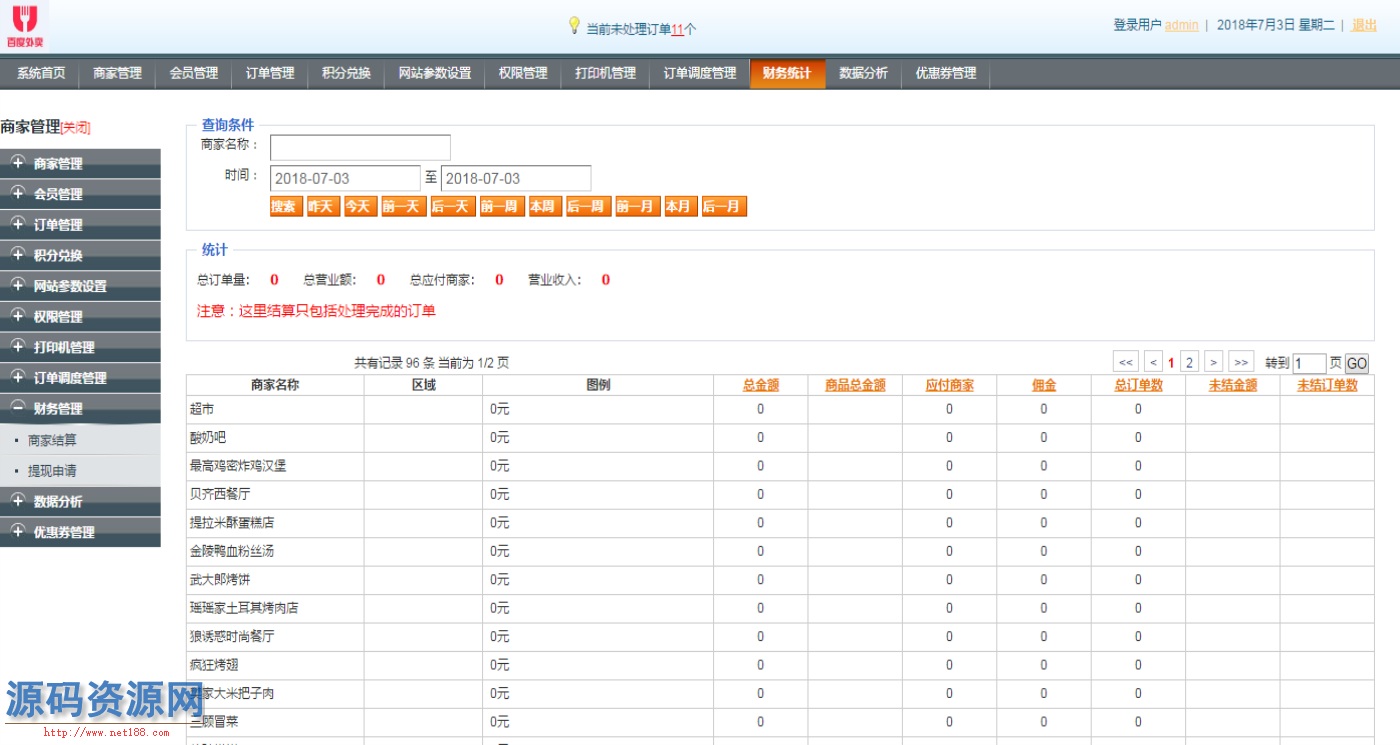Sort by 总订单数 column header
Image resolution: width=1400 pixels, height=745 pixels.
click(x=1139, y=385)
